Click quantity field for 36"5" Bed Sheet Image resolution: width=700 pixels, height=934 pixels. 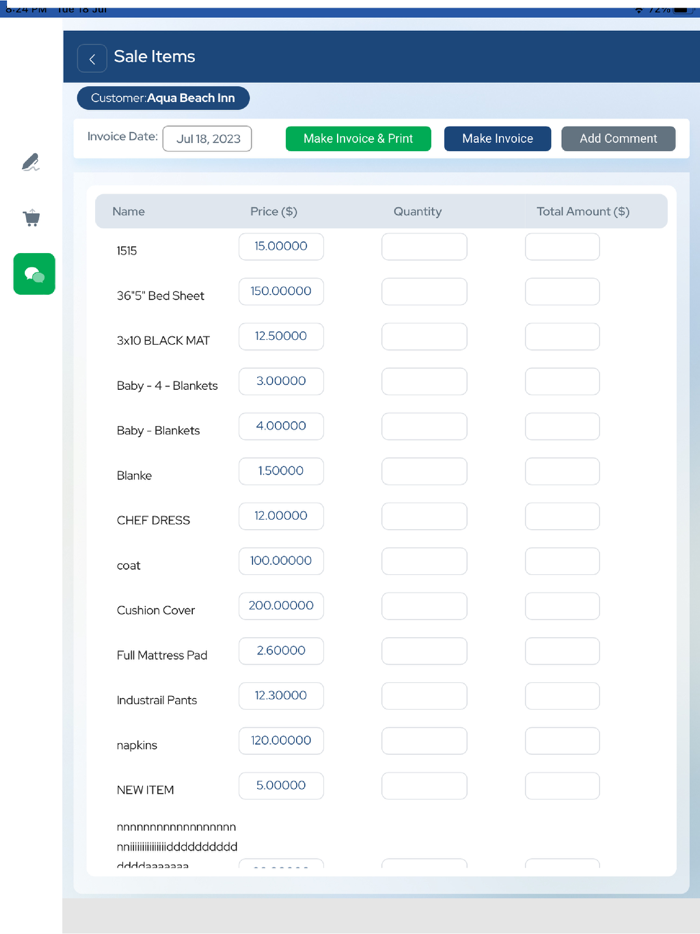[x=424, y=291]
